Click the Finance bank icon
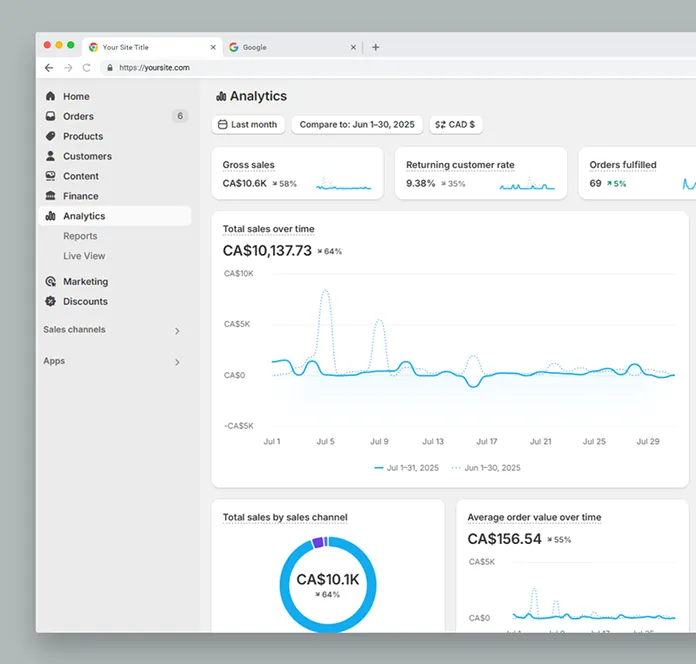The image size is (696, 664). pyautogui.click(x=51, y=197)
